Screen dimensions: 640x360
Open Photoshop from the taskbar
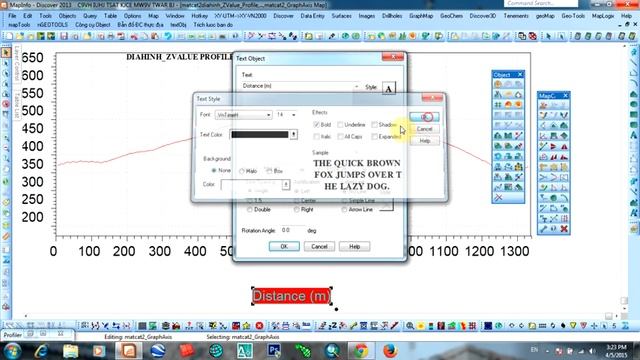(274, 351)
